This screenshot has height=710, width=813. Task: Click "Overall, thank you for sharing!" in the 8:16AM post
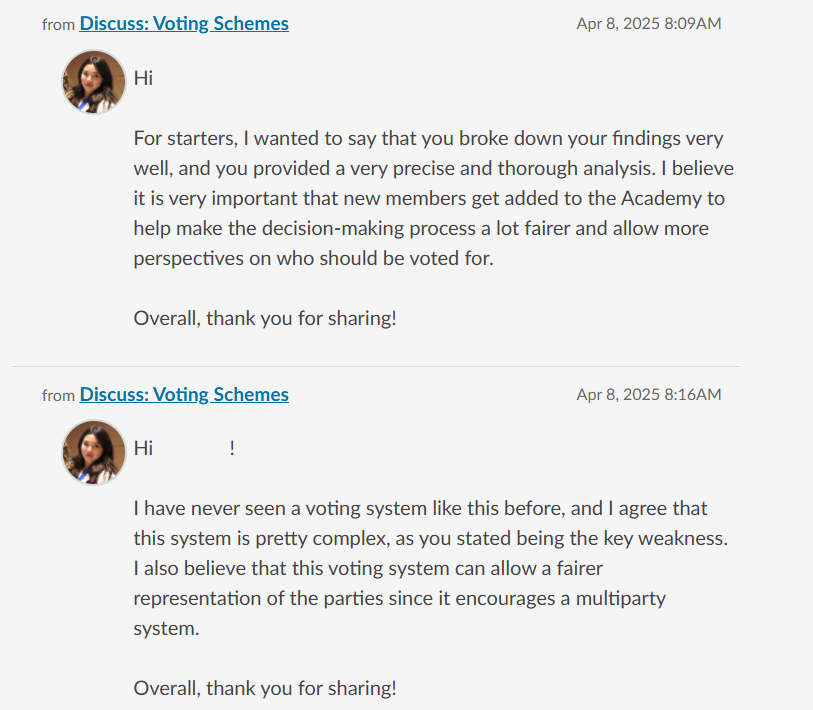click(x=265, y=688)
